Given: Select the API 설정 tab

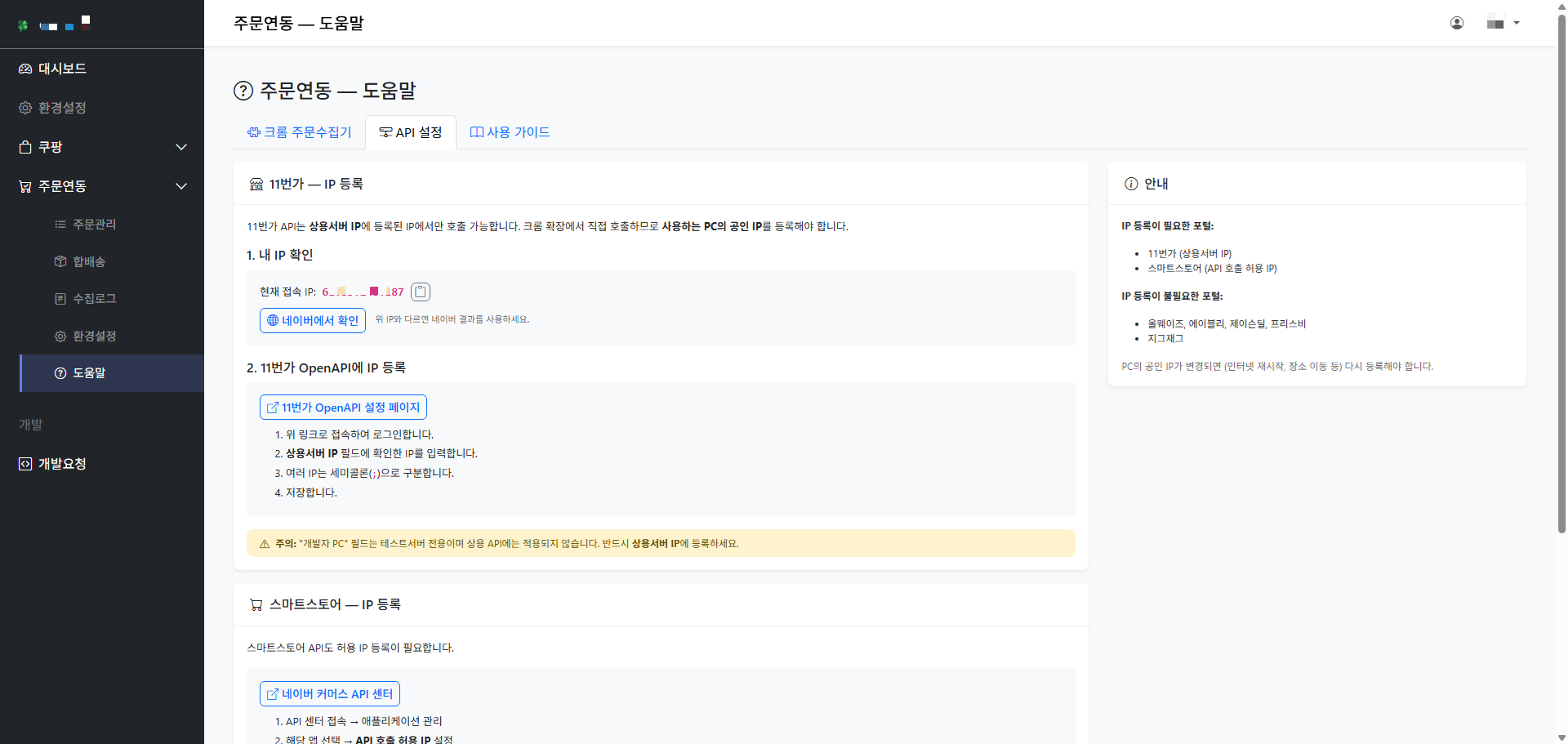Looking at the screenshot, I should click(411, 132).
